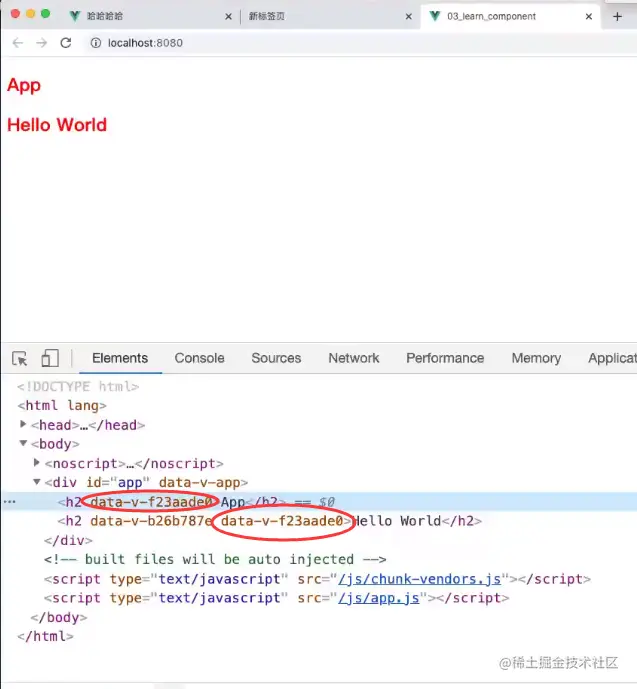This screenshot has width=637, height=689.
Task: Collapse the body element node
Action: pyautogui.click(x=23, y=443)
